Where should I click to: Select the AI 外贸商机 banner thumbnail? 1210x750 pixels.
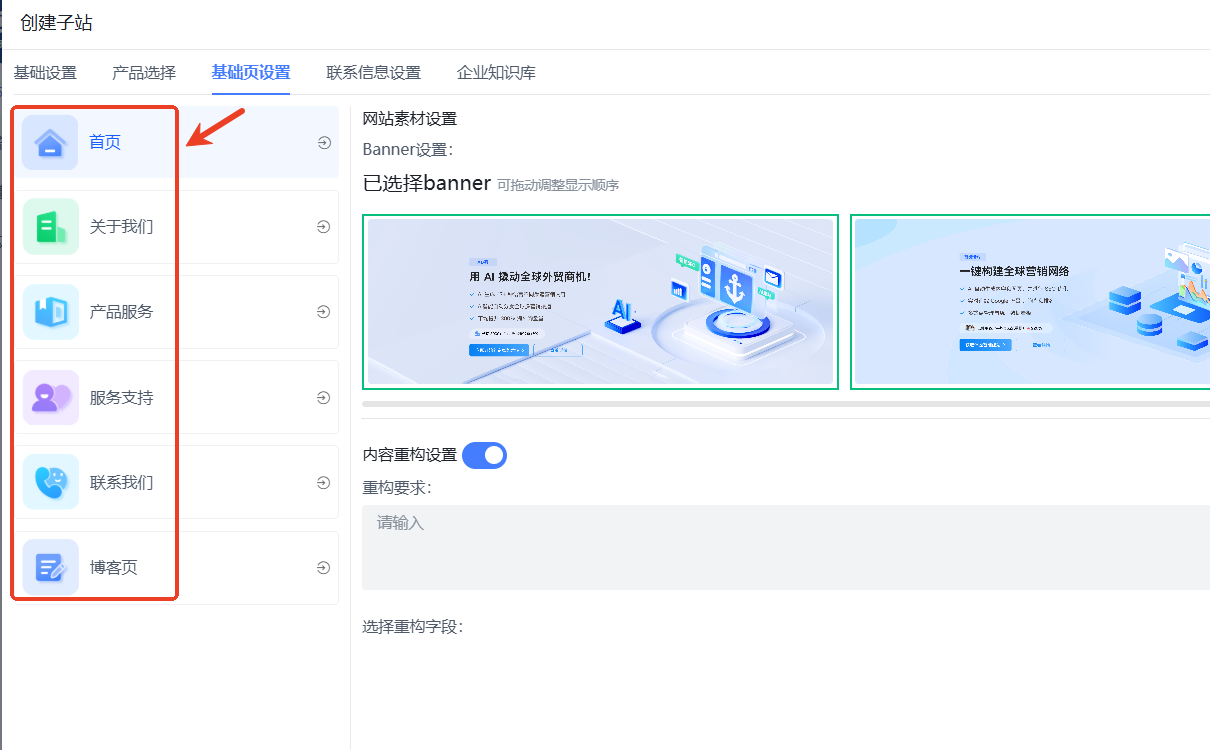[x=600, y=302]
